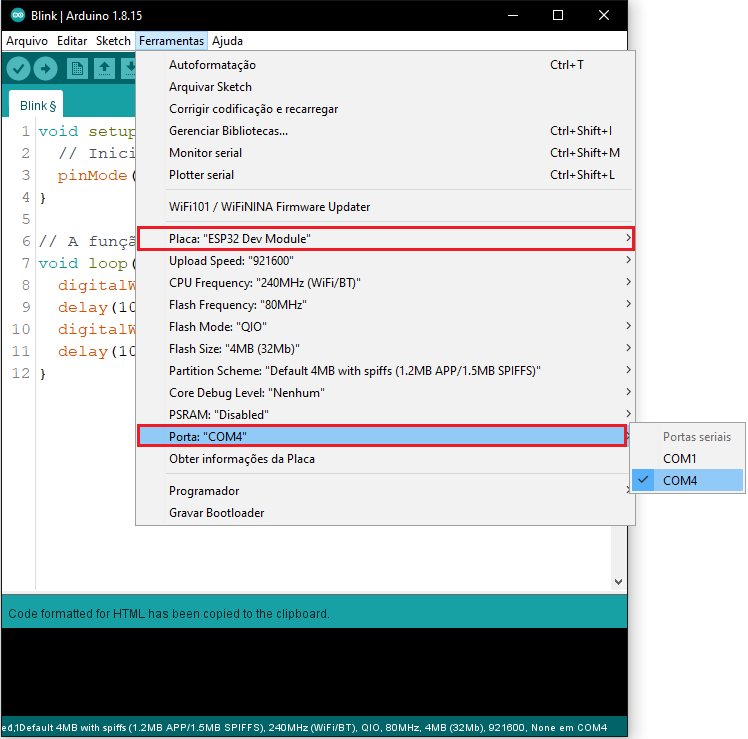
Task: Select the Blink sketch tab
Action: coord(37,105)
